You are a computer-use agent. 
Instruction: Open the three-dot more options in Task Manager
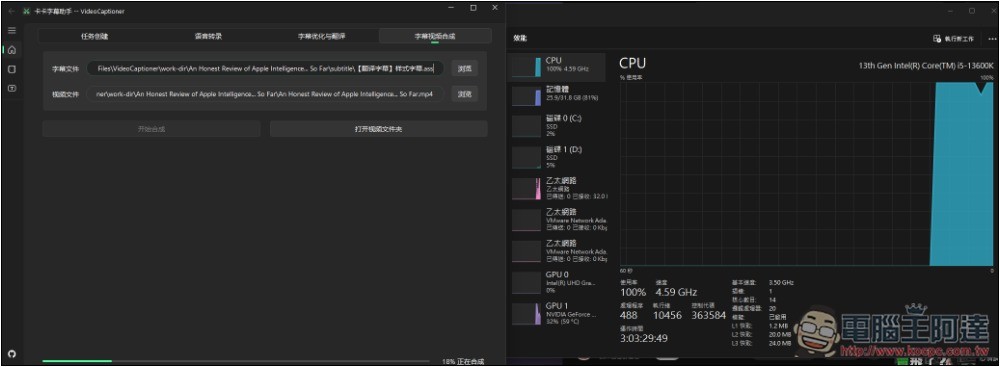(x=992, y=39)
